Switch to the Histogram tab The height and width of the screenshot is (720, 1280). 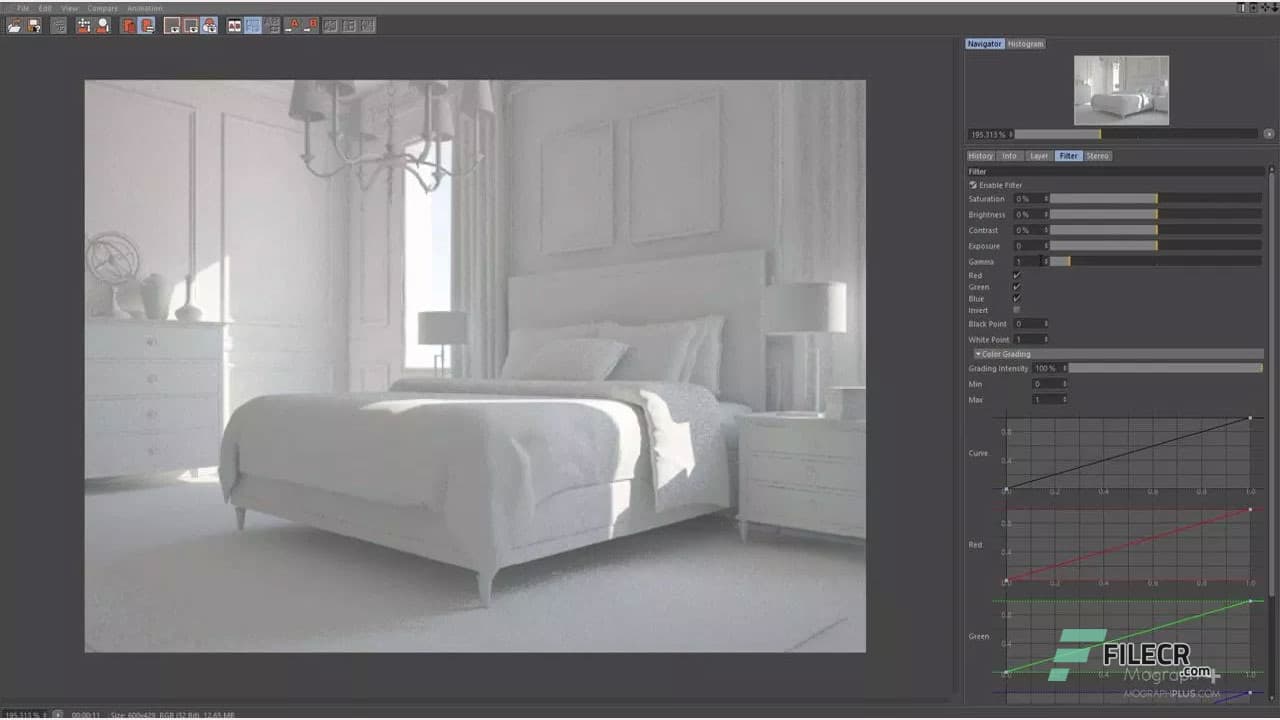(1025, 43)
